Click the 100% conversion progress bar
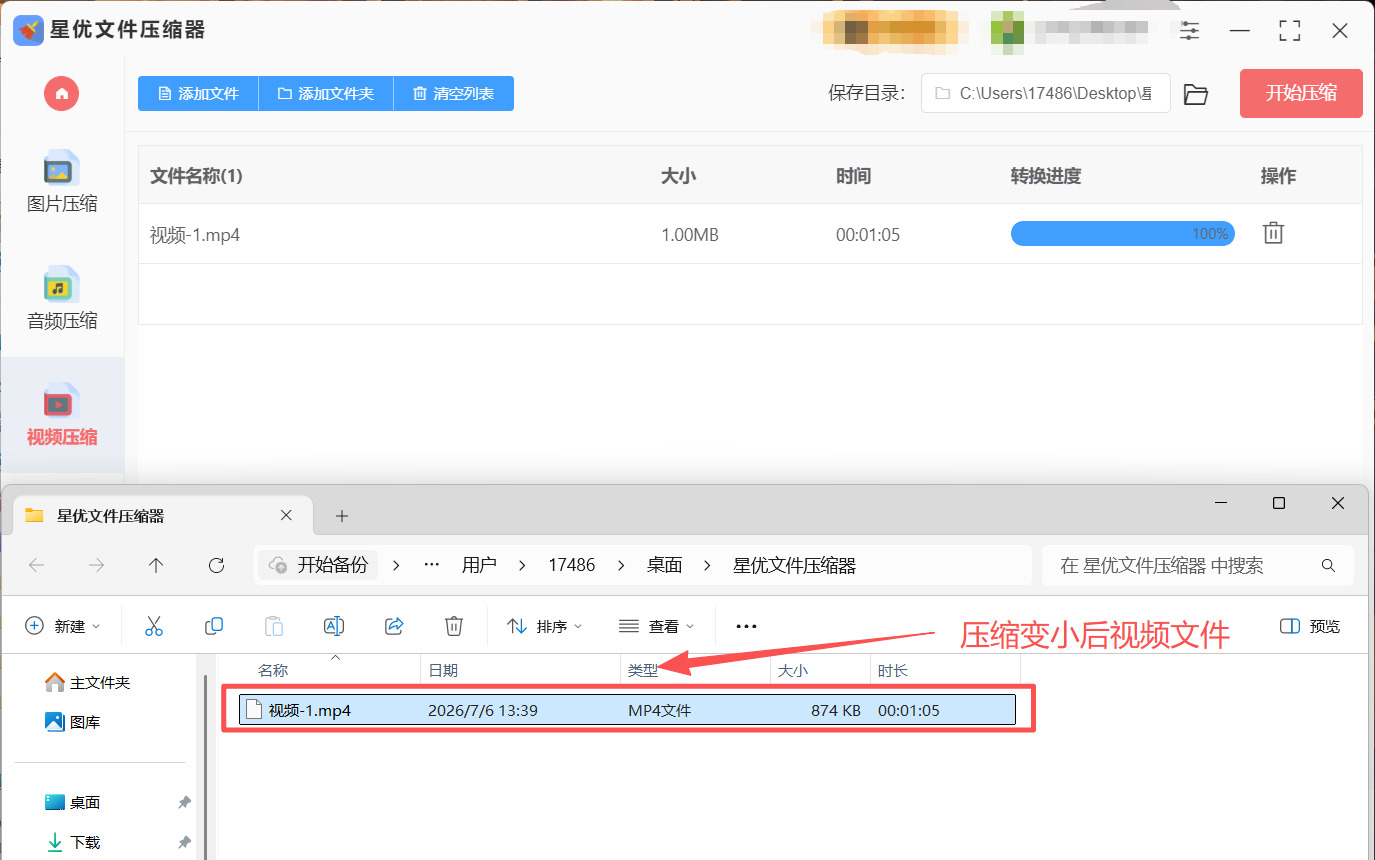This screenshot has height=860, width=1375. click(1122, 234)
